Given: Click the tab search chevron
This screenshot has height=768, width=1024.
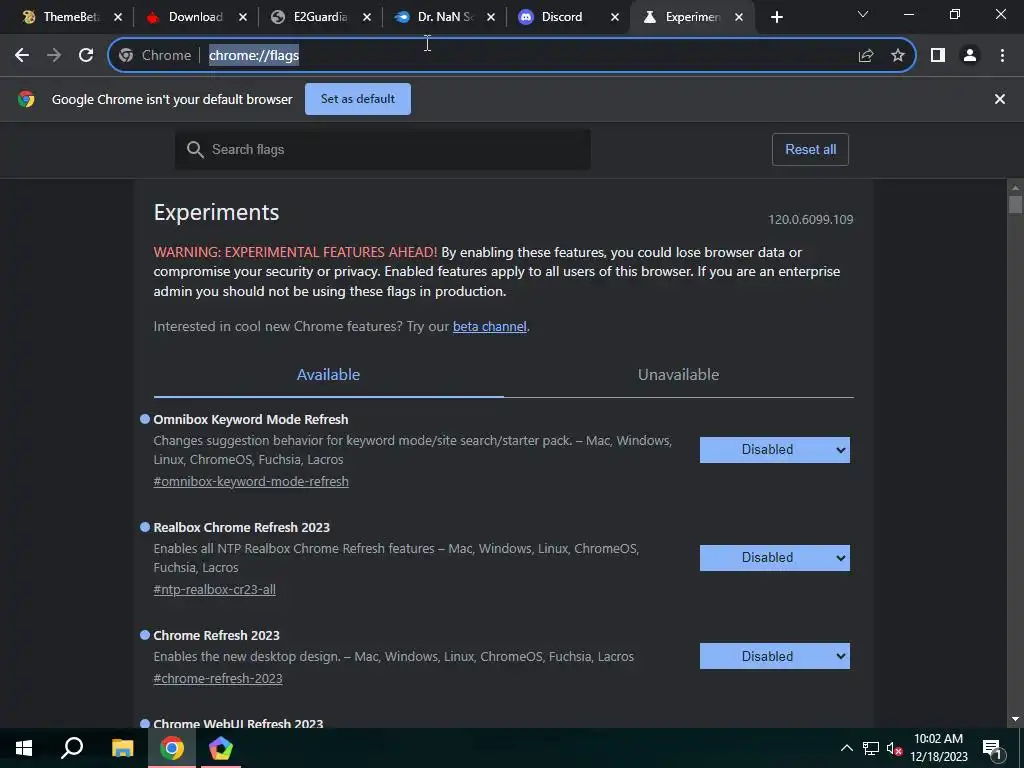Looking at the screenshot, I should pyautogui.click(x=863, y=14).
